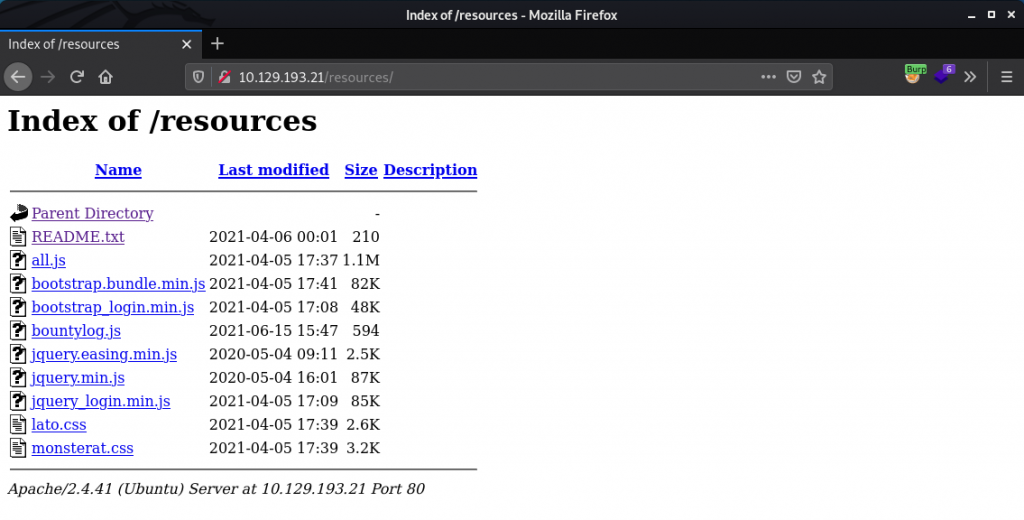
Task: Select the Index of /resources tab
Action: (90, 44)
